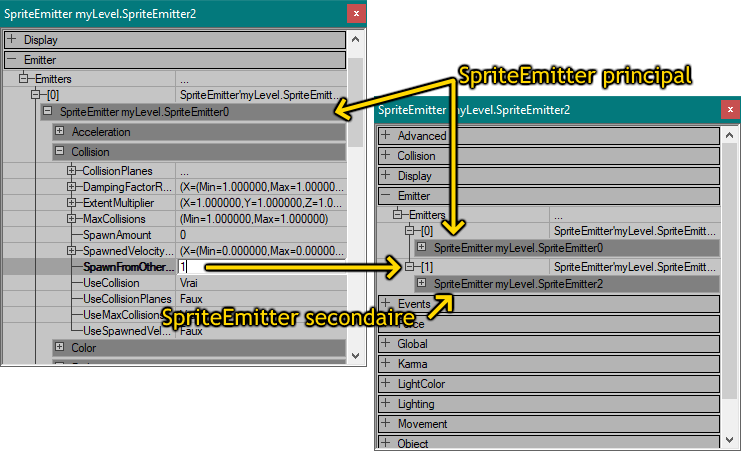Expand SpriteEmitter myLevel.SpriteEmitter0 in right window

coord(422,247)
